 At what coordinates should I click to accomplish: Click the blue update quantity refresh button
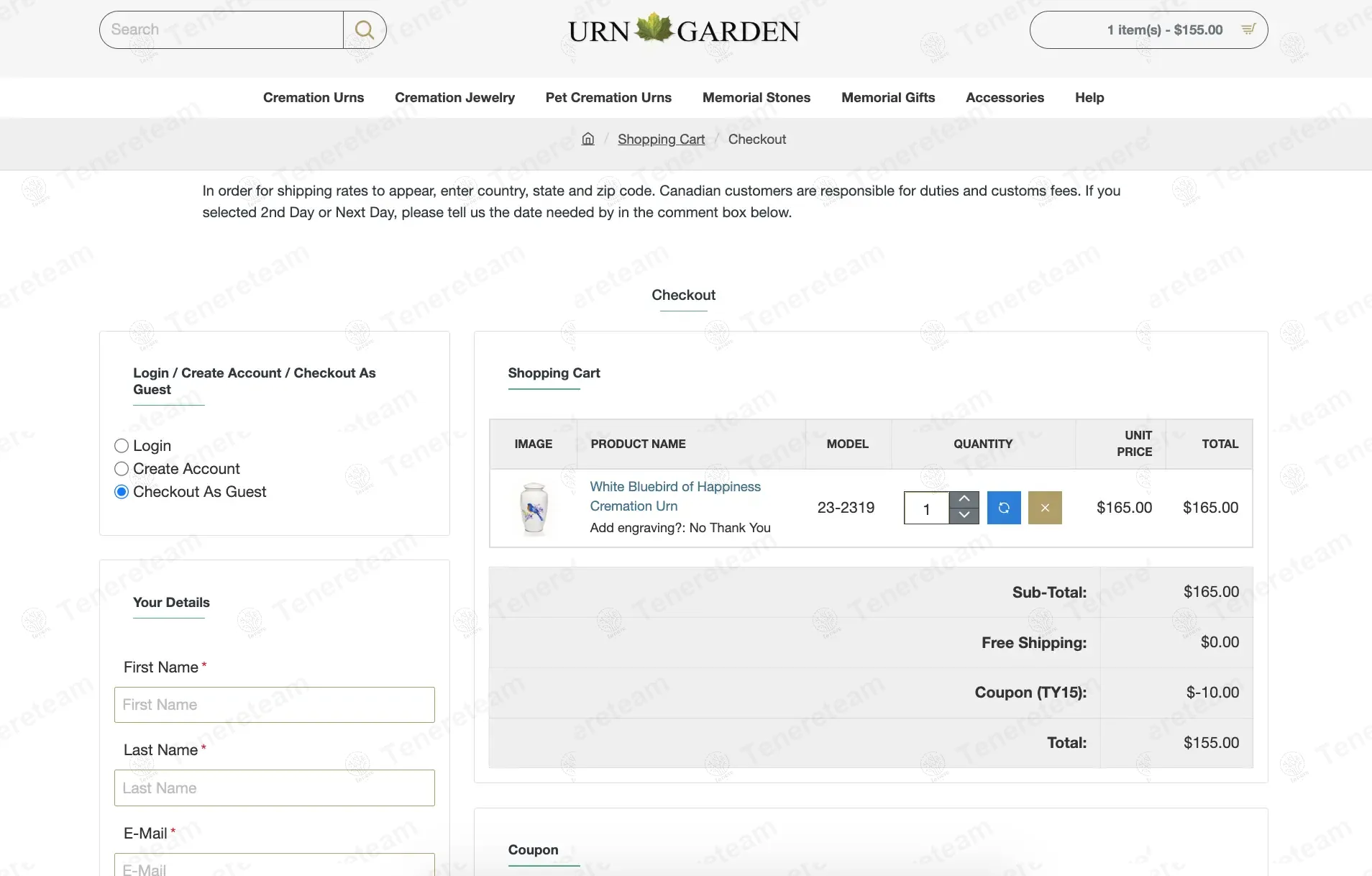(x=1004, y=508)
